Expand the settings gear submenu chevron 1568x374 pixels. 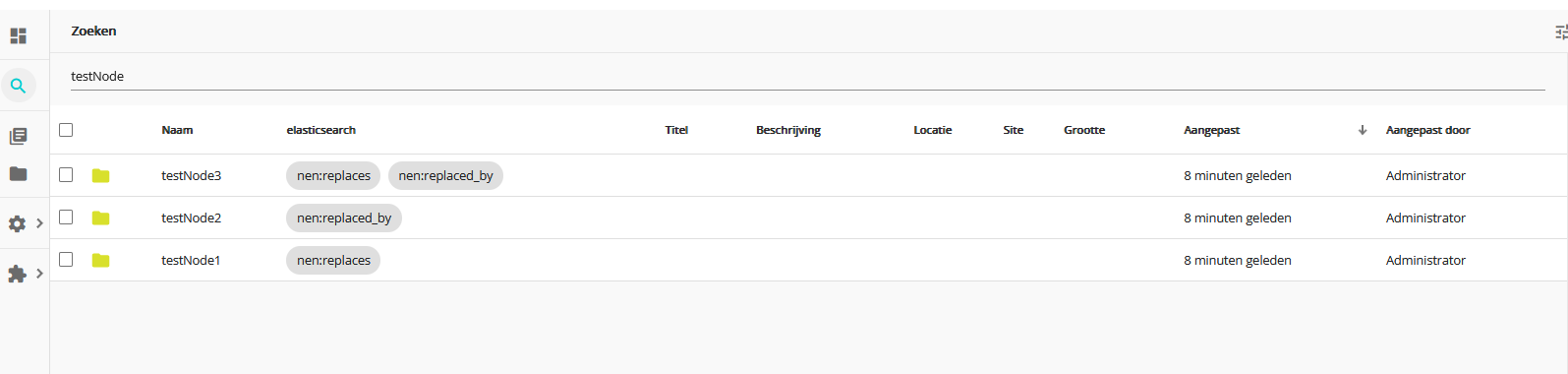click(x=39, y=223)
